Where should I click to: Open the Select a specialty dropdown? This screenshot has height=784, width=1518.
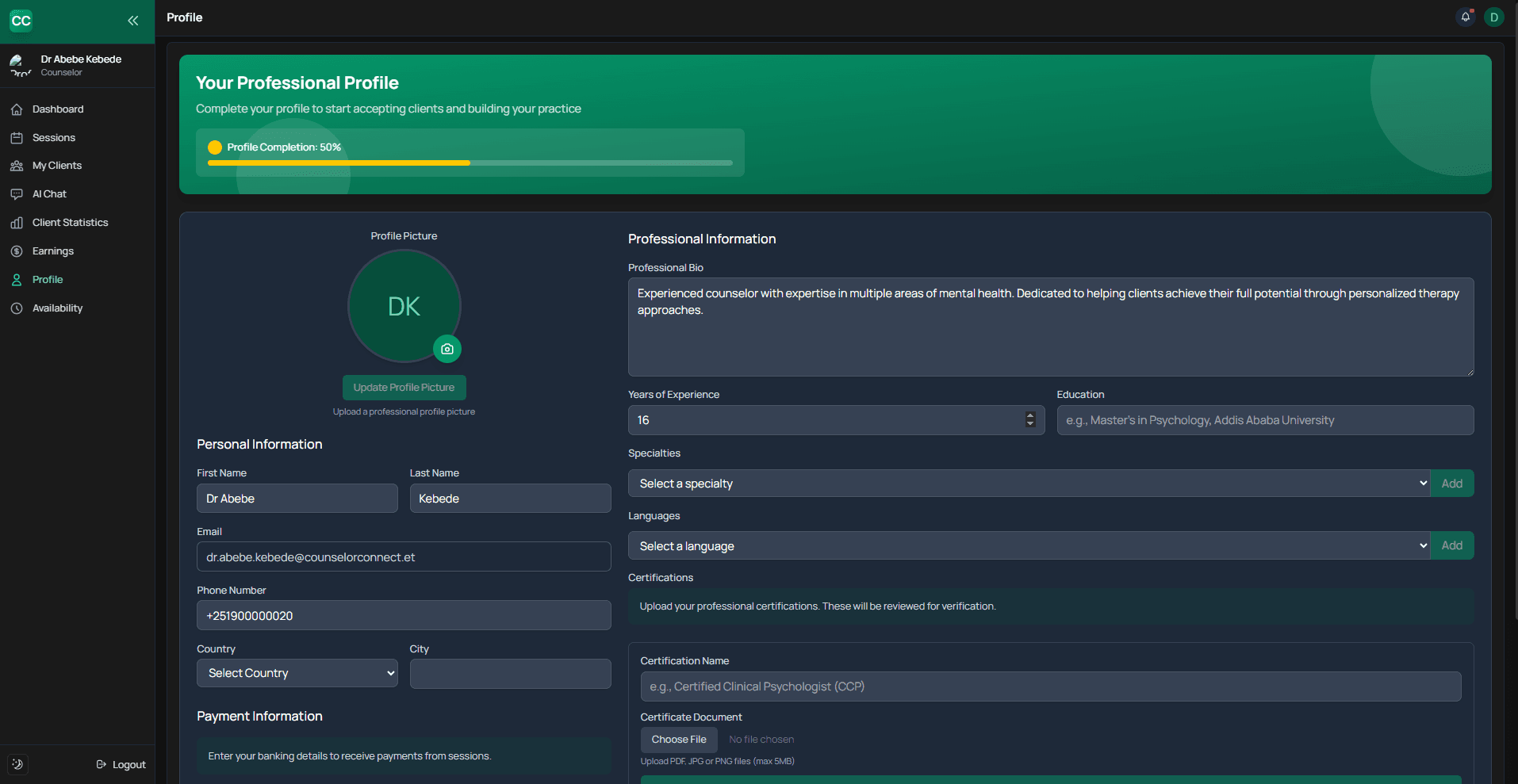click(1028, 483)
